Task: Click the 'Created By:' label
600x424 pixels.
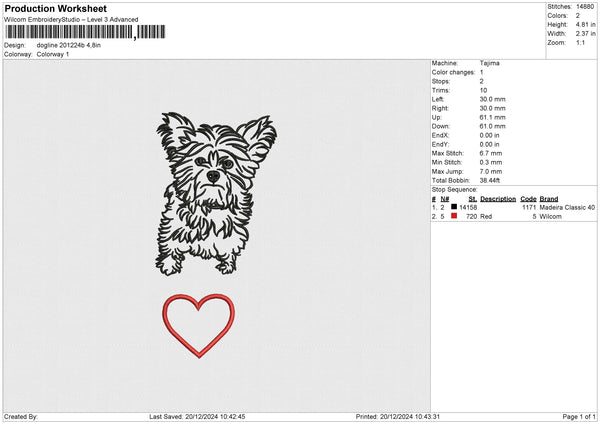Action: (21, 417)
